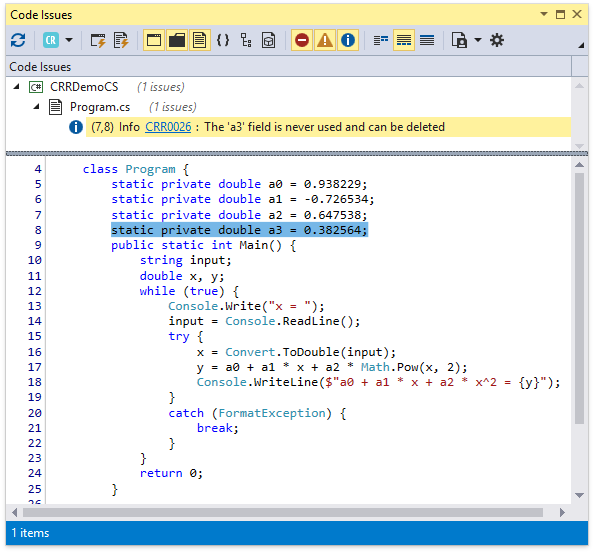The image size is (594, 553).
Task: Click the issue list scroll down arrow
Action: tap(579, 146)
